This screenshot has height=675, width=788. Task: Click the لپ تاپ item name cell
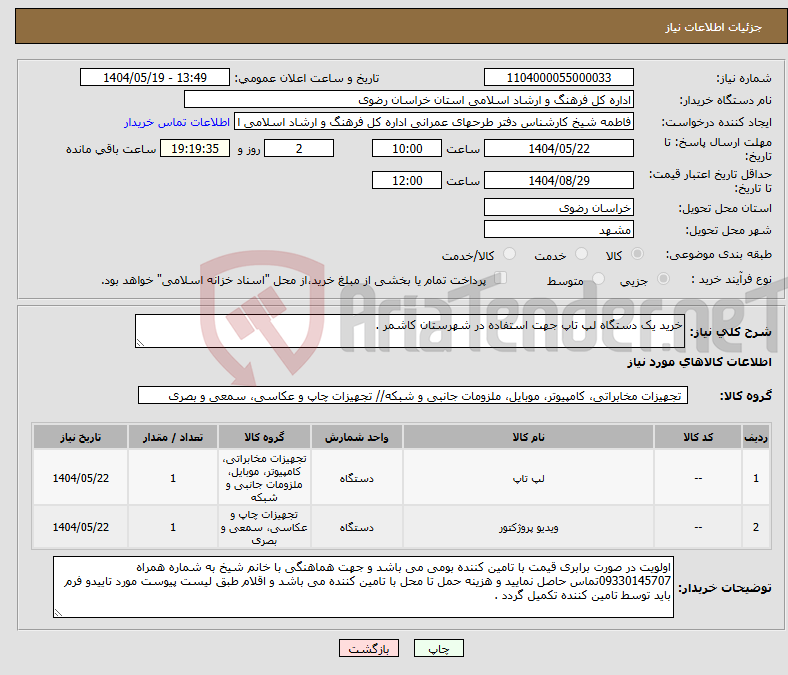[x=528, y=478]
